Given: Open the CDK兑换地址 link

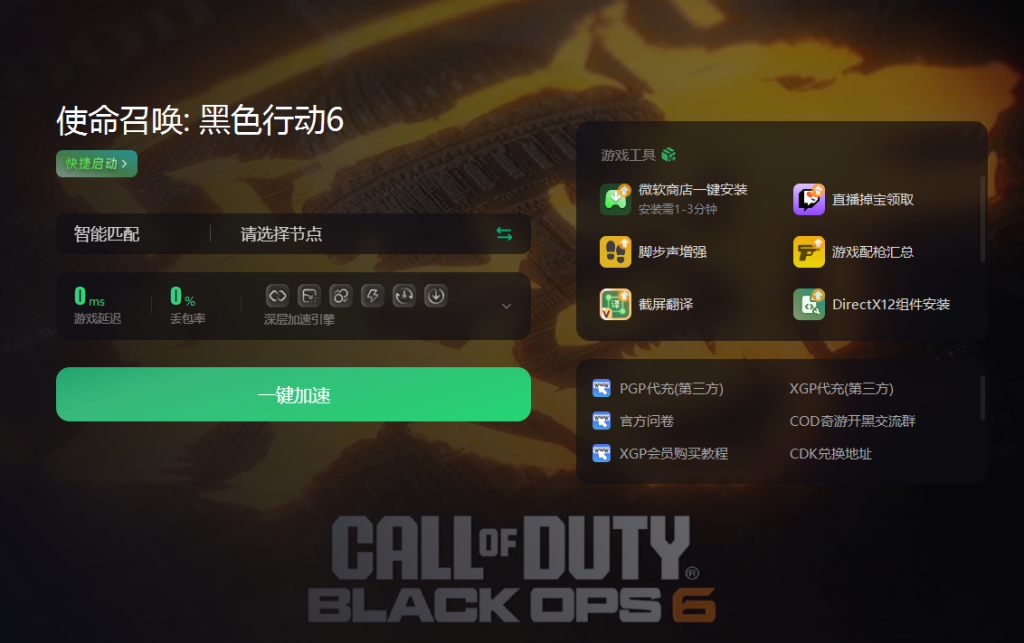Looking at the screenshot, I should [831, 454].
